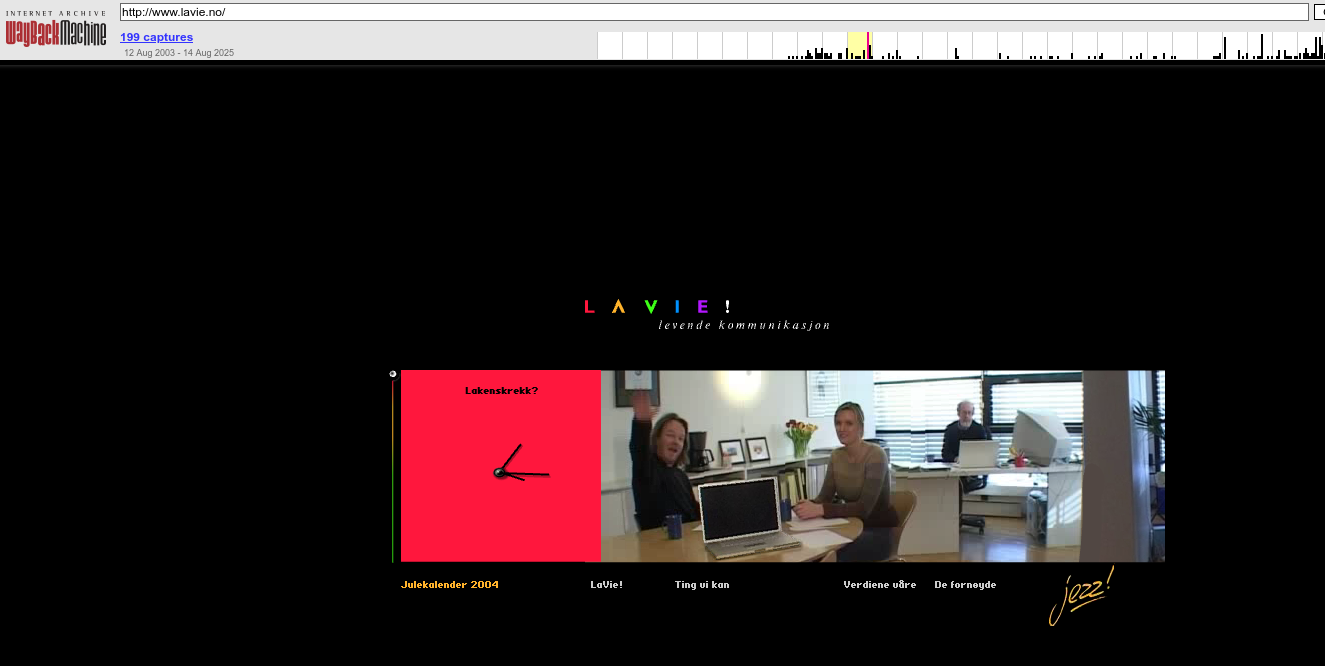Screen dimensions: 1325x666
Task: Open the Julekalender 2004 link
Action: 449,585
